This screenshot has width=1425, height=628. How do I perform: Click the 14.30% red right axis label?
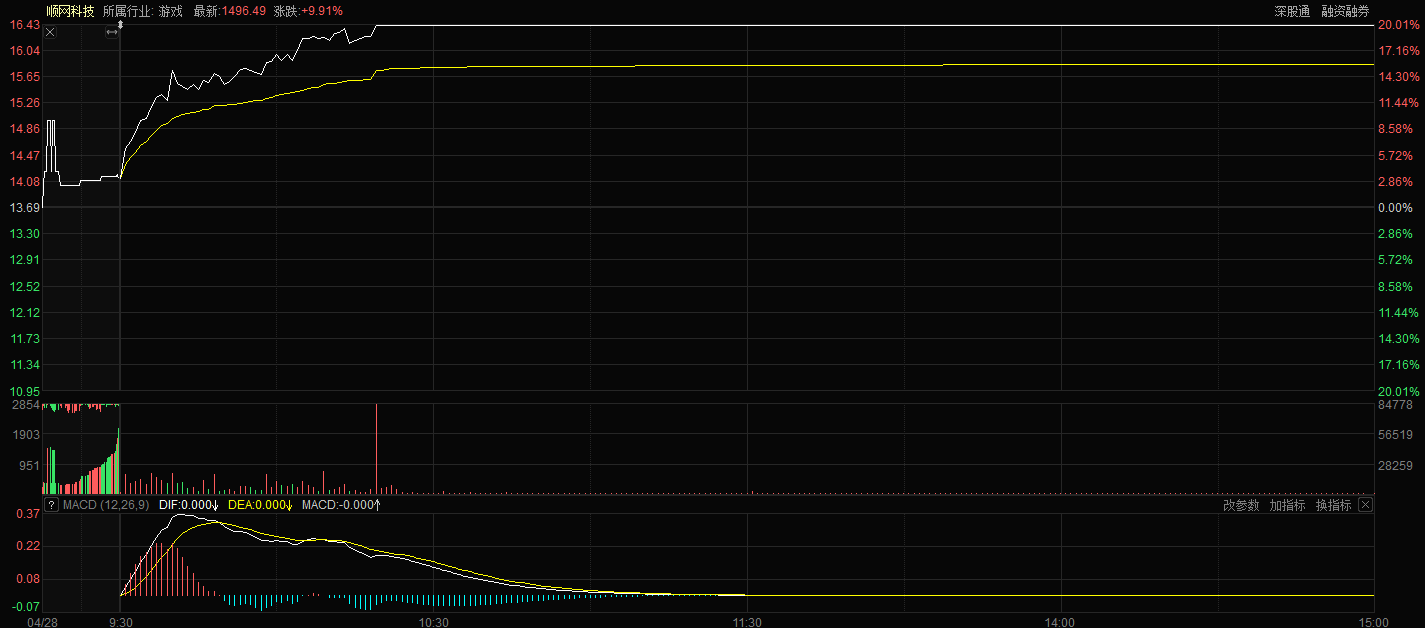coord(1398,76)
